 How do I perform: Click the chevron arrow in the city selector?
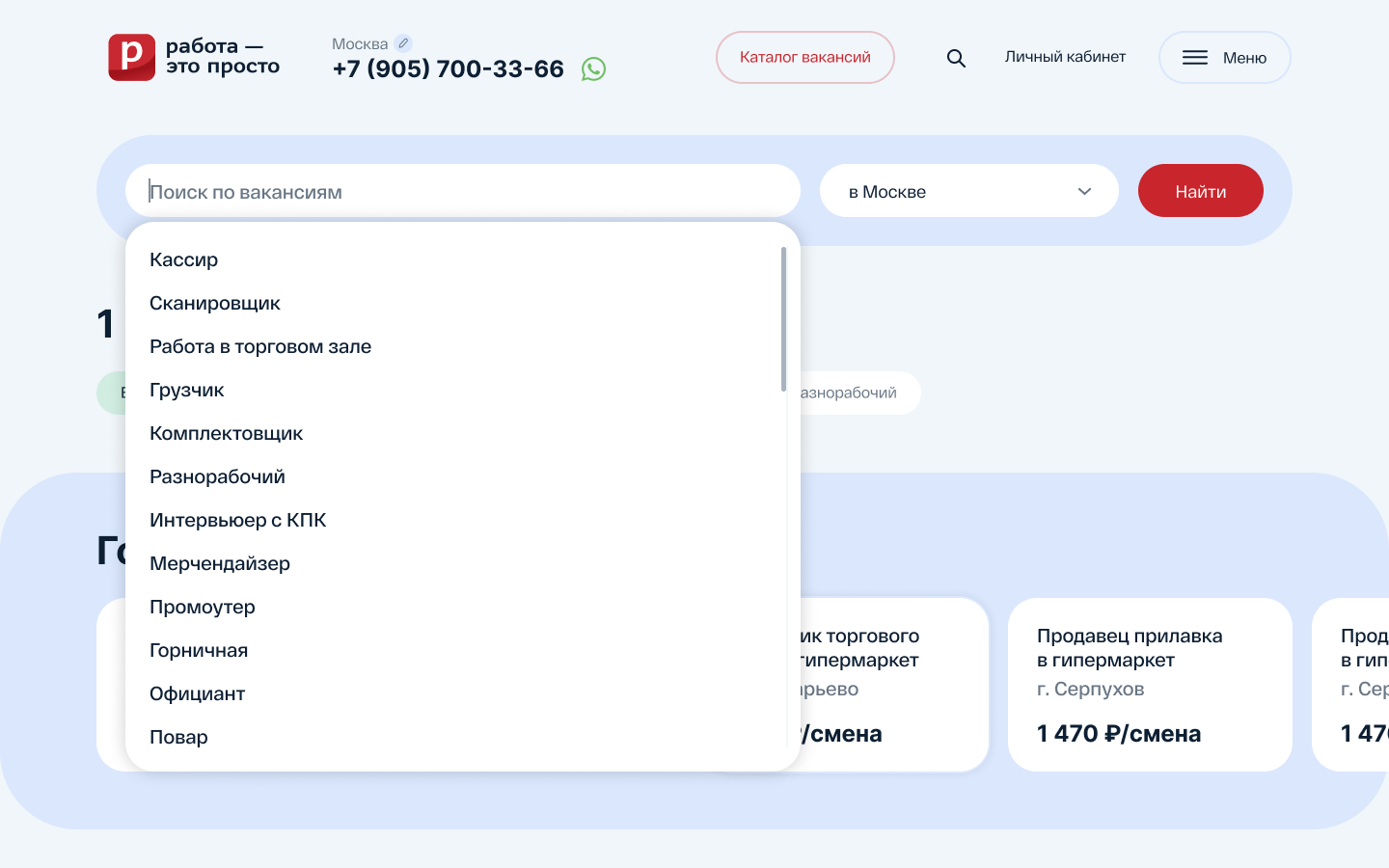(1084, 191)
